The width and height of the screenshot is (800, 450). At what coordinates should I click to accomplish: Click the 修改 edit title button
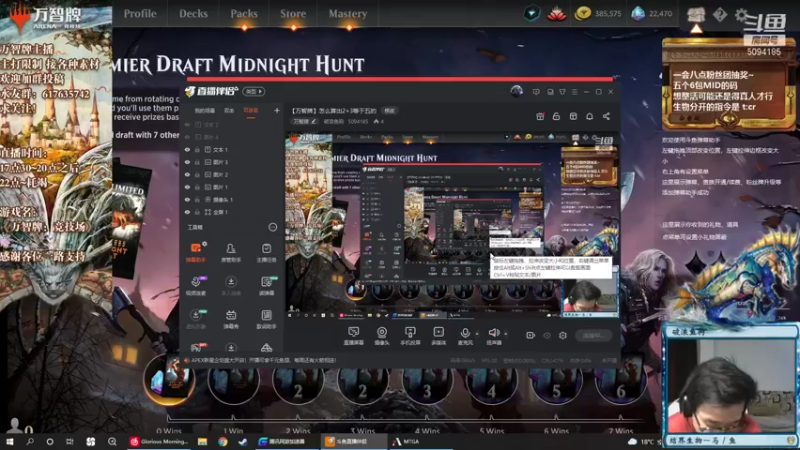click(x=389, y=111)
